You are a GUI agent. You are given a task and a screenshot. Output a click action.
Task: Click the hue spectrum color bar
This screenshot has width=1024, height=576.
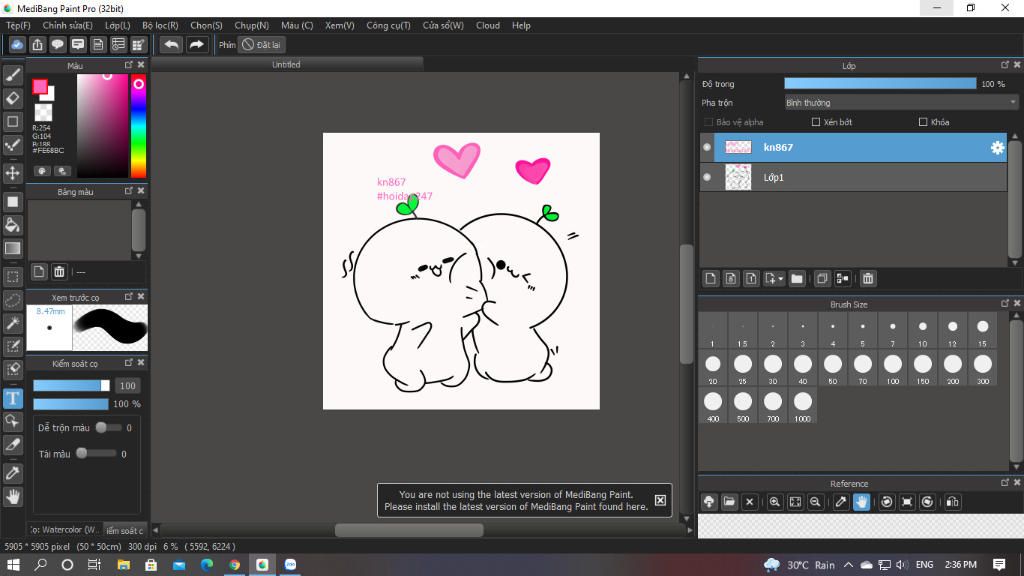[138, 125]
